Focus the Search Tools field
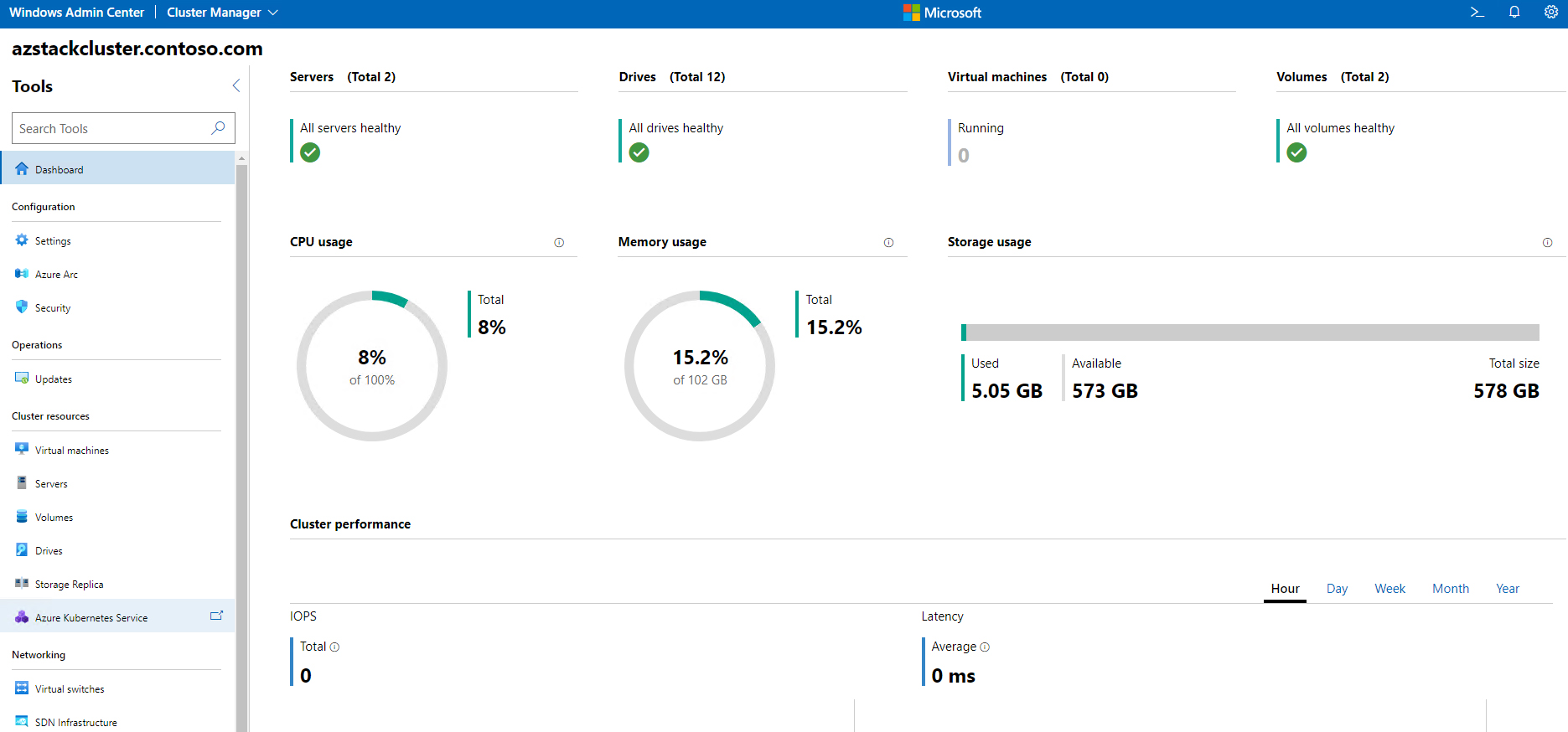This screenshot has width=1568, height=732. [123, 128]
